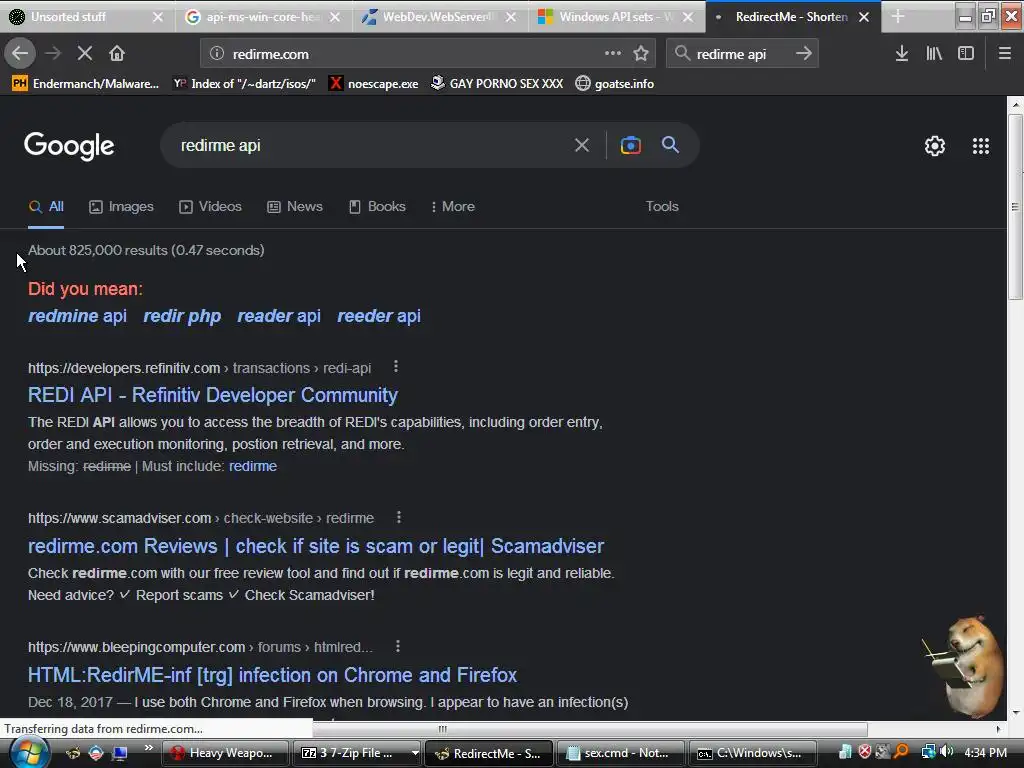Go to Google homepage via logo
Viewport: 1024px width, 768px height.
69,146
